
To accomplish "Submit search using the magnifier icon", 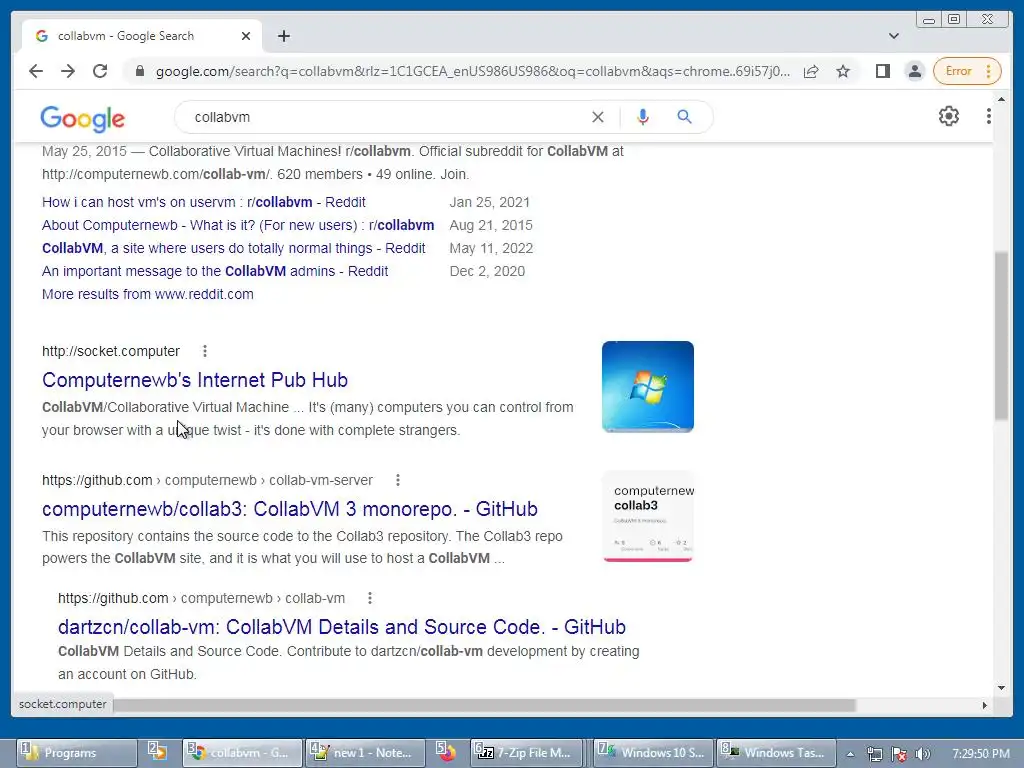I will 684,117.
